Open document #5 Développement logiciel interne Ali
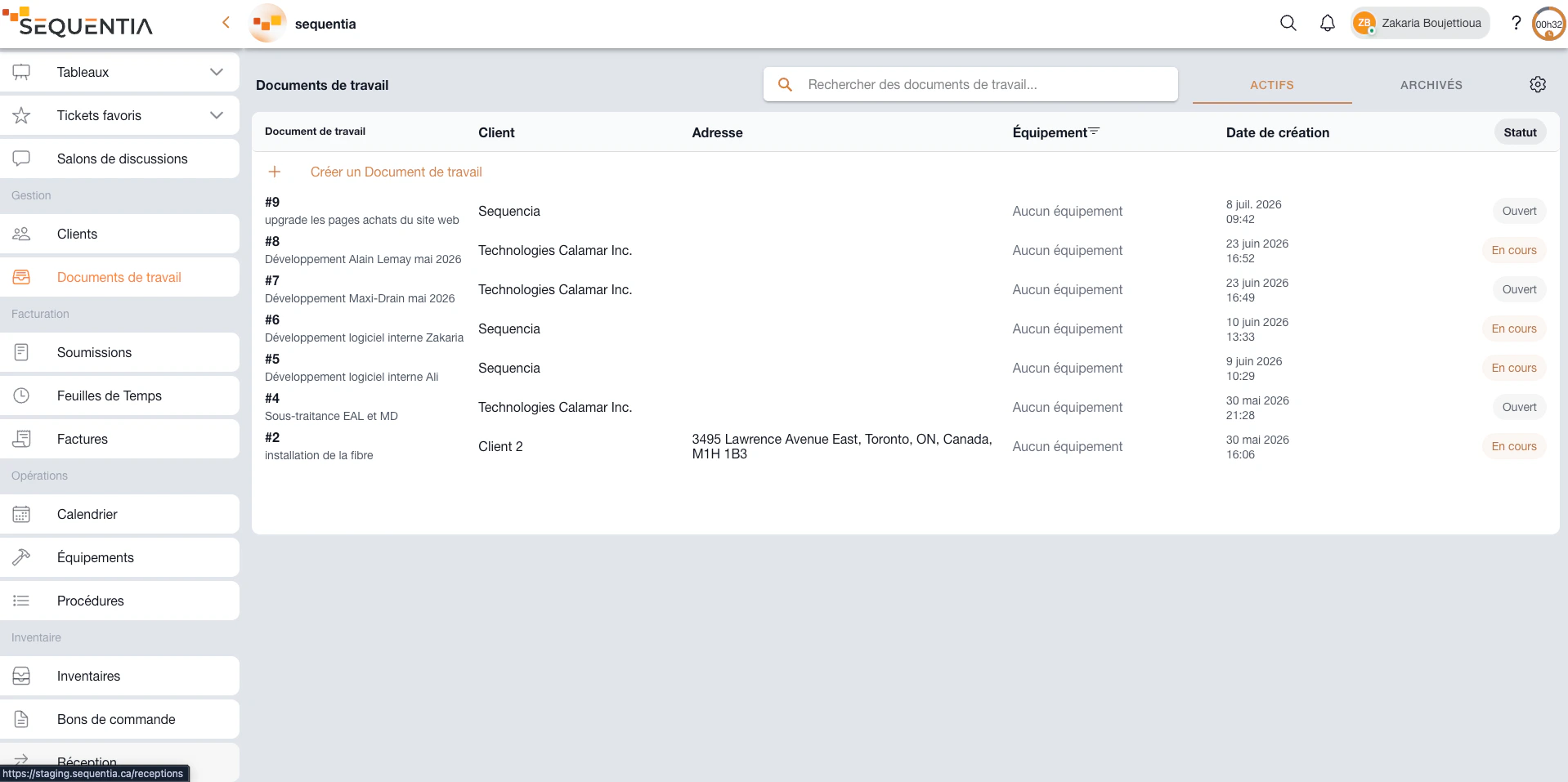This screenshot has height=782, width=1568. pyautogui.click(x=352, y=368)
